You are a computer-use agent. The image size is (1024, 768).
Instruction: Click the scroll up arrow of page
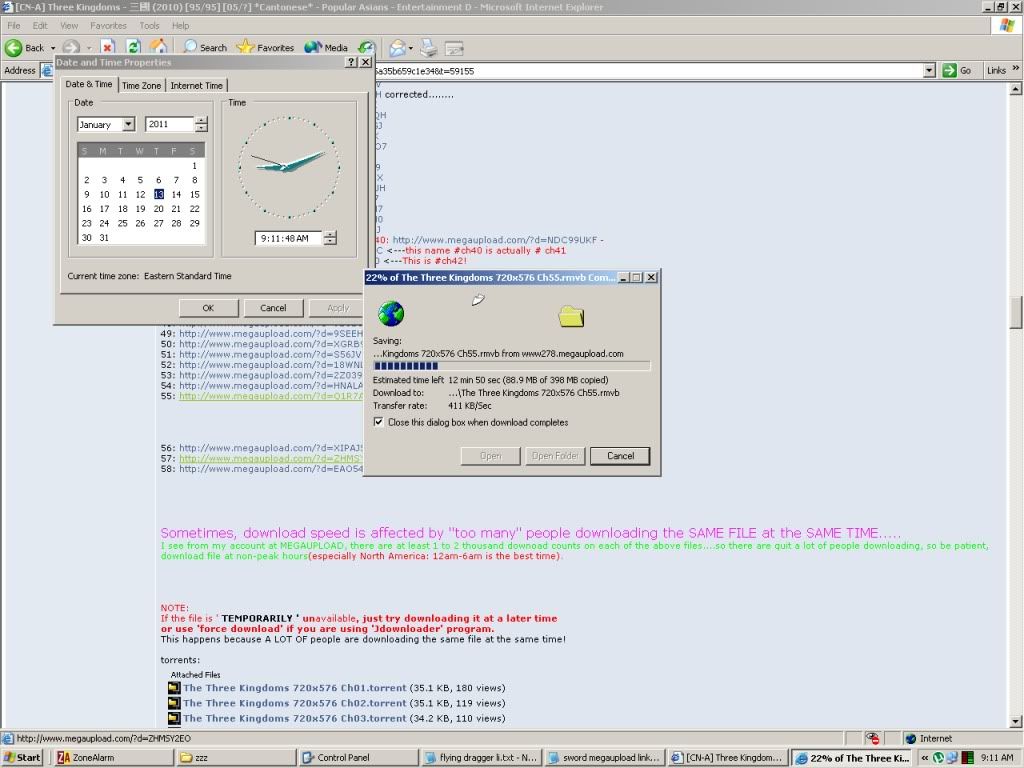click(x=1016, y=89)
